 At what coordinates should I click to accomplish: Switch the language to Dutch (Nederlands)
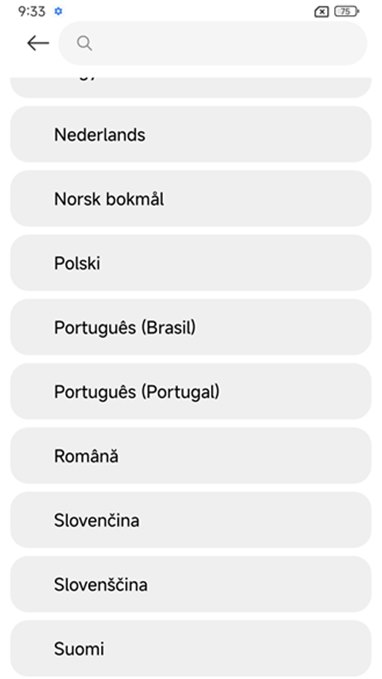point(191,134)
